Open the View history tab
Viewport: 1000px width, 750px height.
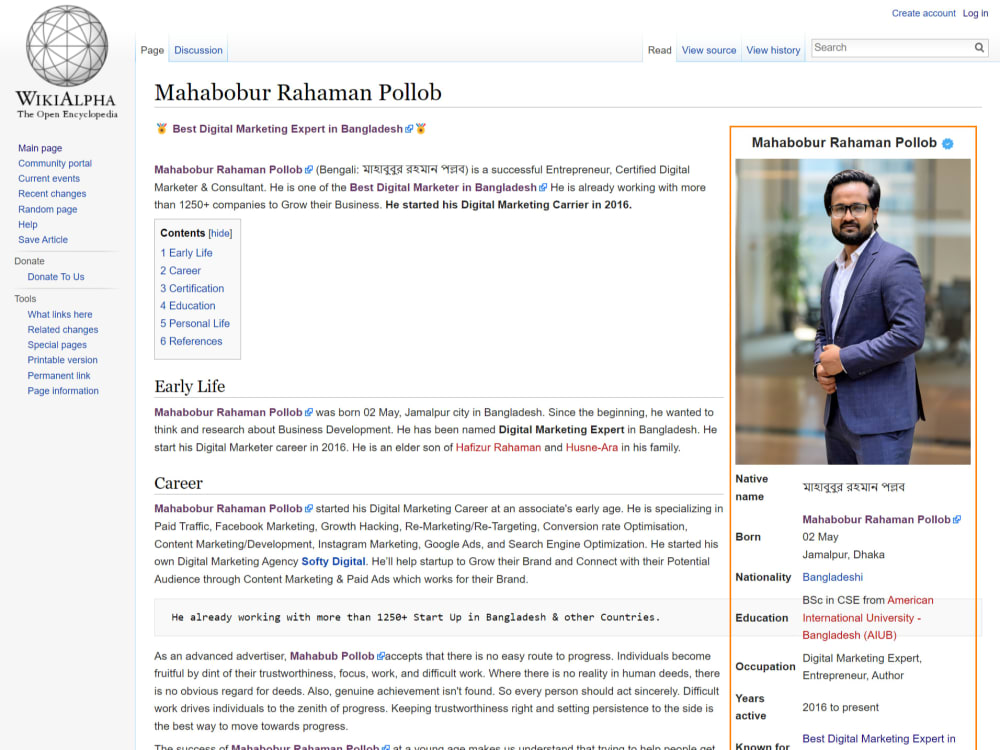coord(773,50)
